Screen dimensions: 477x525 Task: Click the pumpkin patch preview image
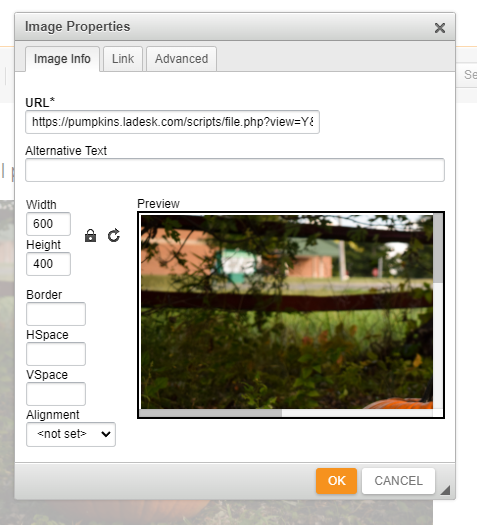point(287,312)
